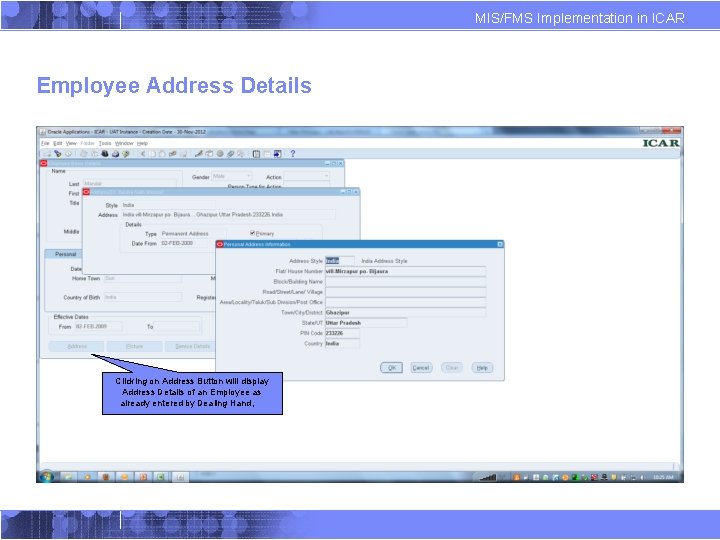Click the Road/Street/Lane/Village field

click(405, 292)
